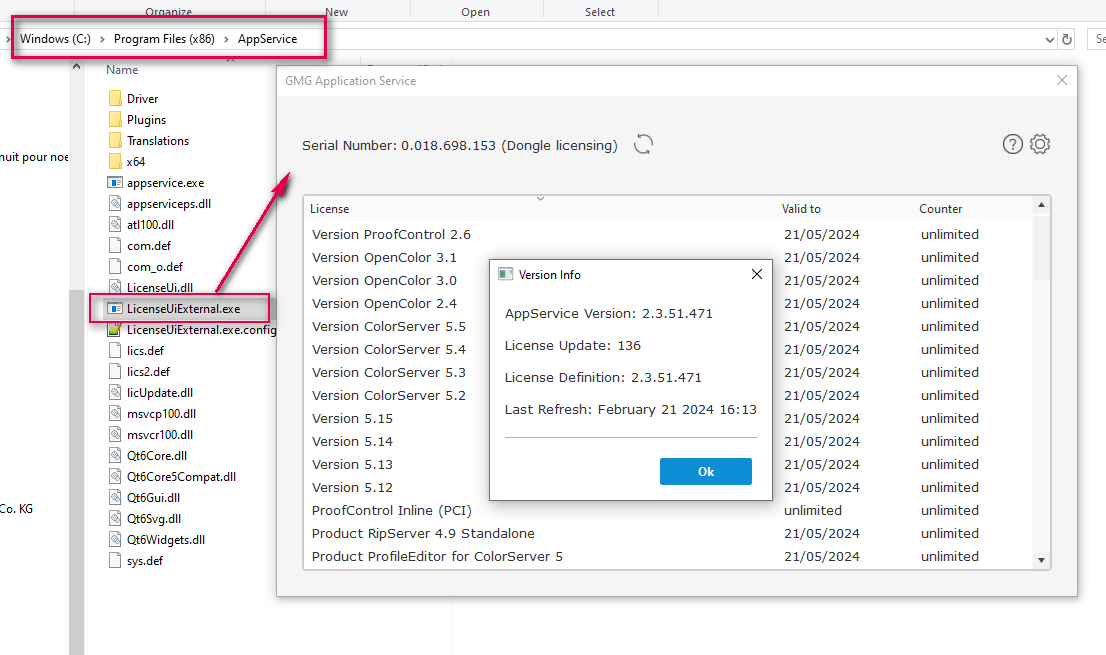
Task: Expand chevron after Program Files (x86) breadcrumb
Action: click(226, 39)
